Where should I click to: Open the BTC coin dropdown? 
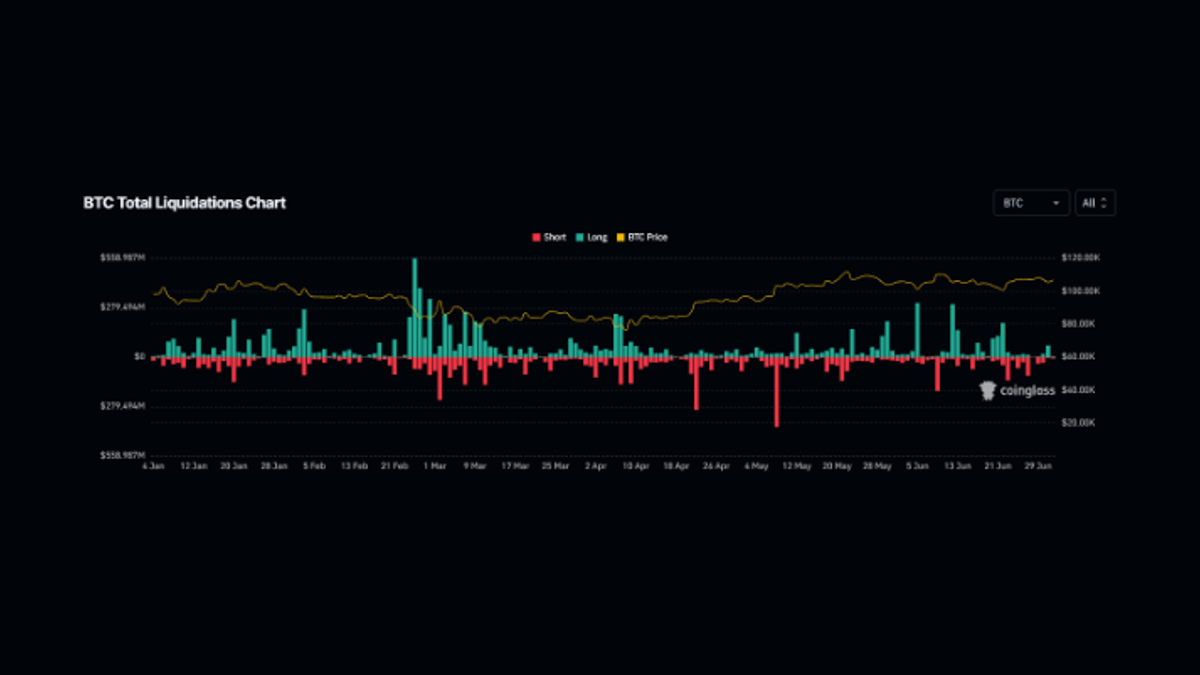tap(1030, 203)
